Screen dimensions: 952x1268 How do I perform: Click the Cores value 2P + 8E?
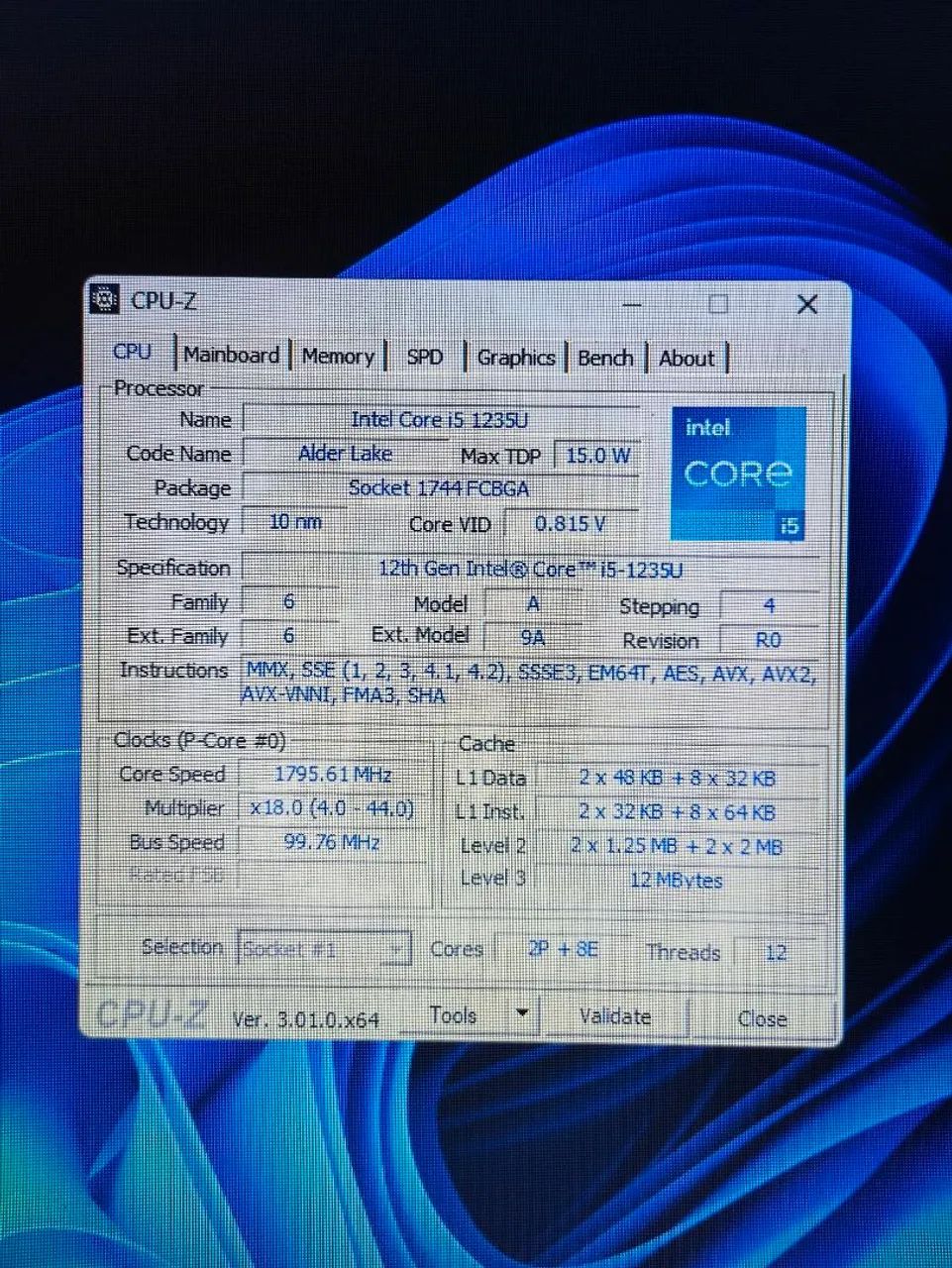coord(563,949)
